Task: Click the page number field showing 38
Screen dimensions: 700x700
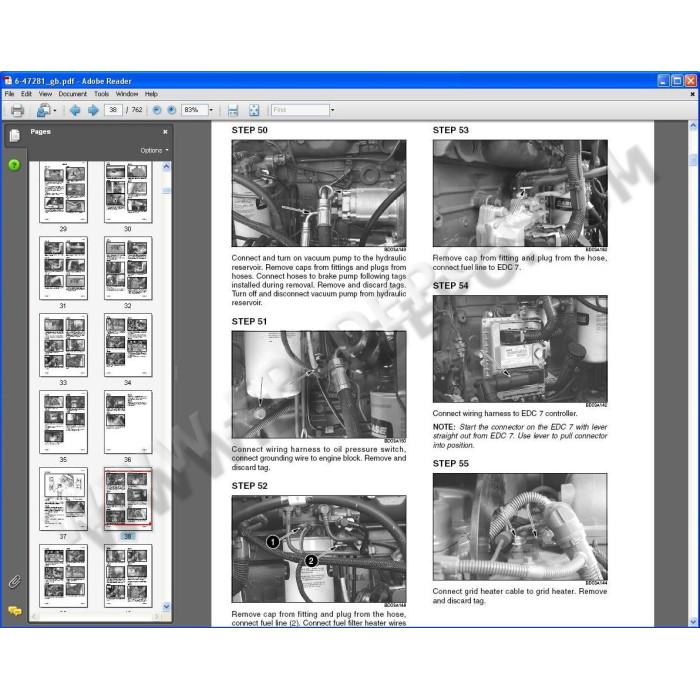Action: tap(113, 110)
